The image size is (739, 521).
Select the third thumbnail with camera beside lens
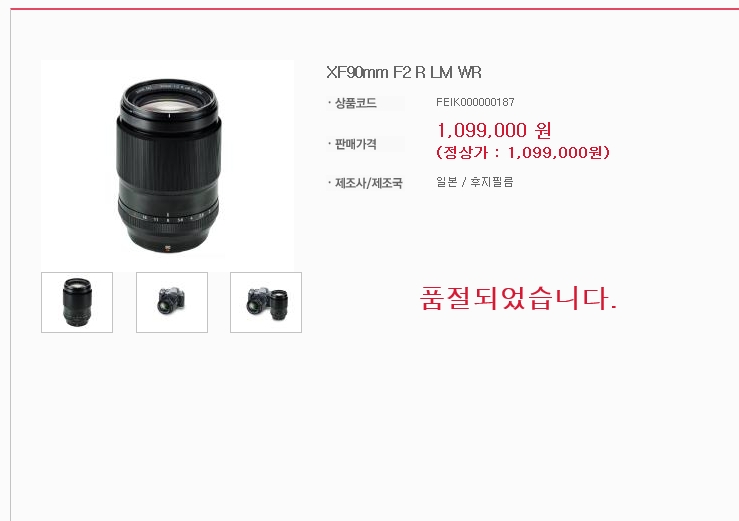[x=266, y=302]
